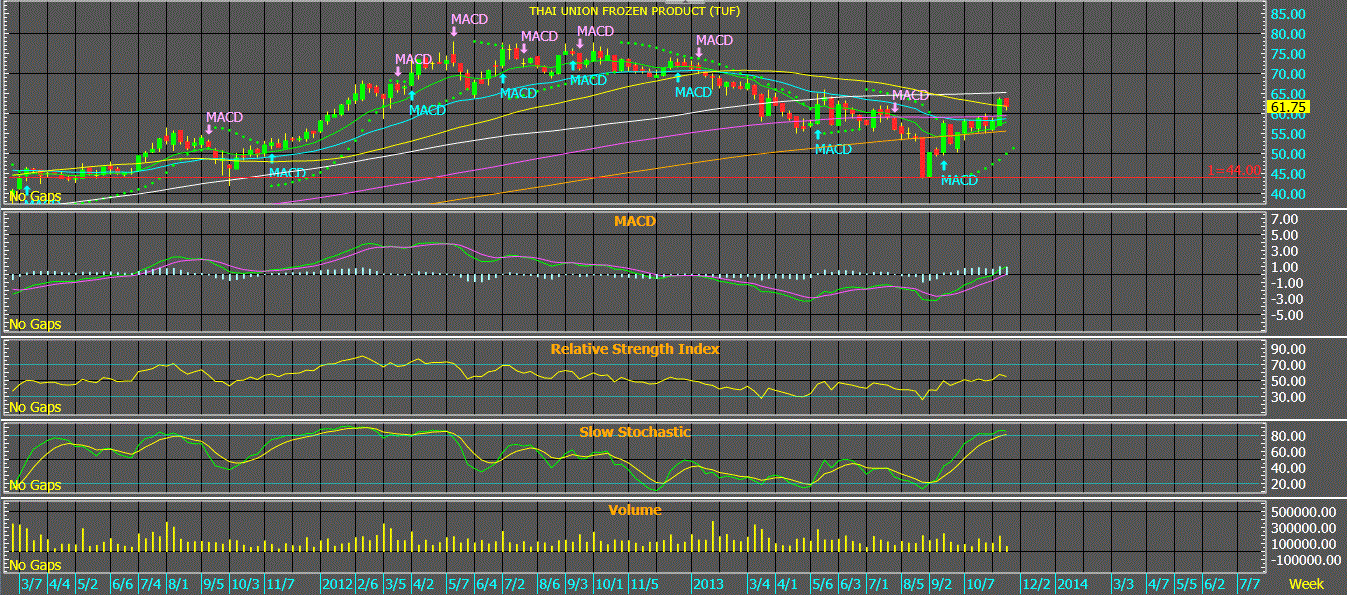The image size is (1347, 595).
Task: Click the 8/5 date label on time axis
Action: [x=913, y=583]
